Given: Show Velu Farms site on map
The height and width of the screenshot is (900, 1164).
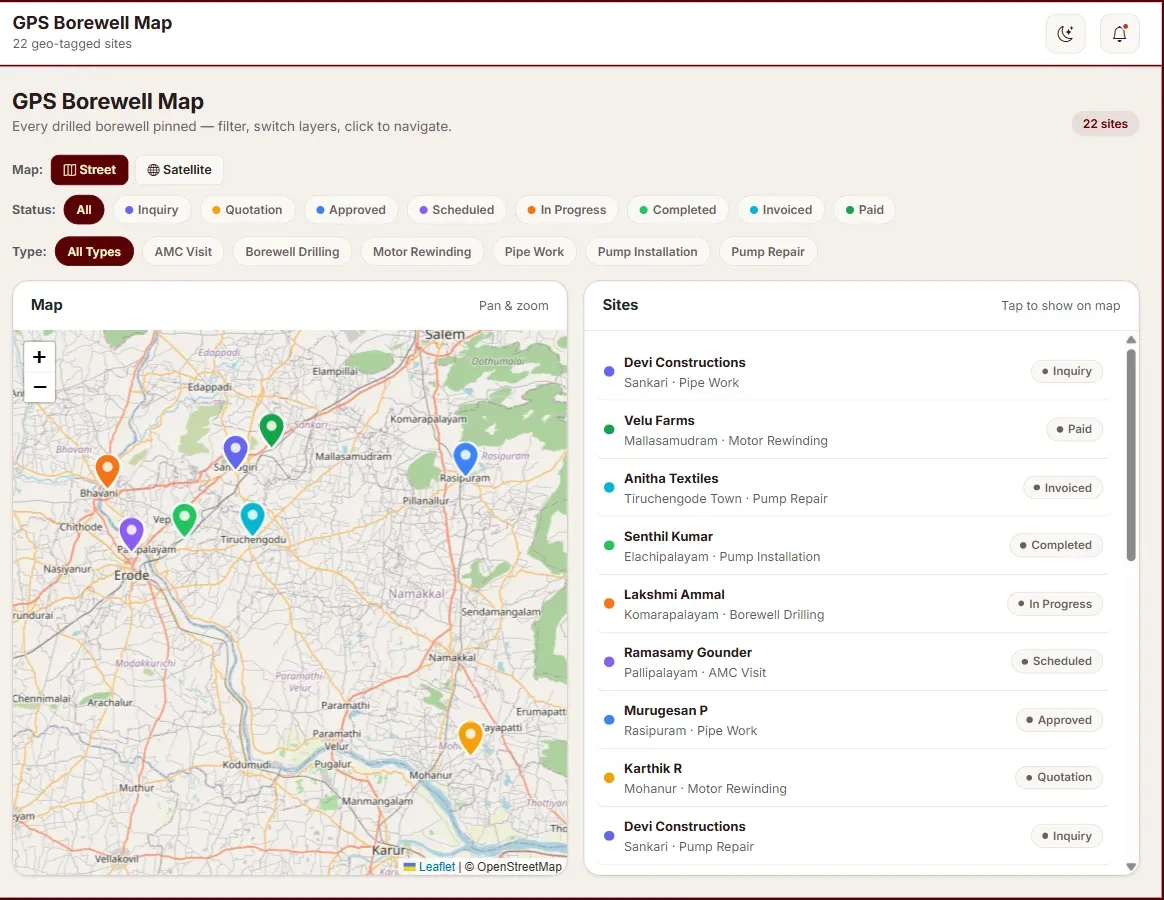Looking at the screenshot, I should click(852, 430).
